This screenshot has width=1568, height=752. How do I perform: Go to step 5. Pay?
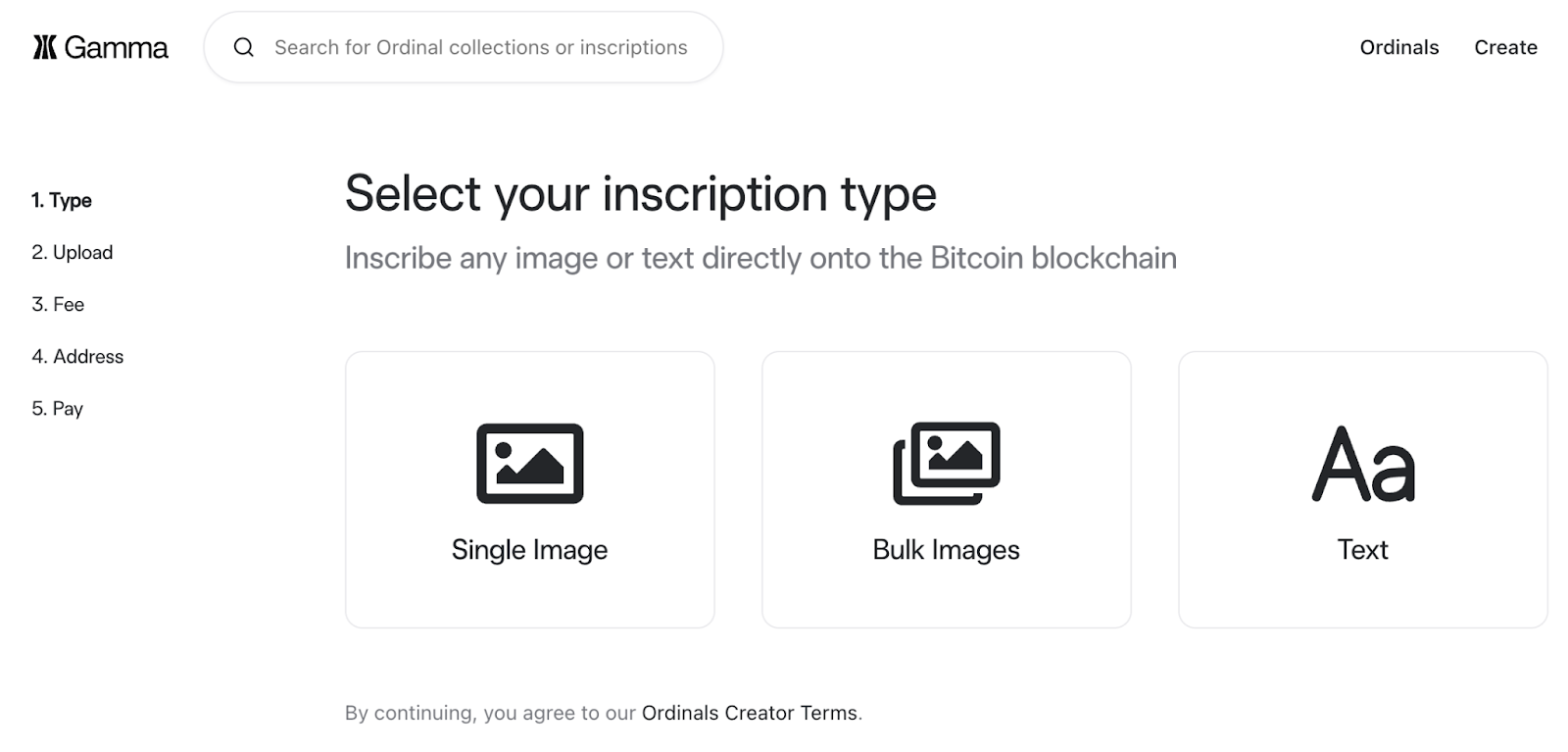pos(57,408)
